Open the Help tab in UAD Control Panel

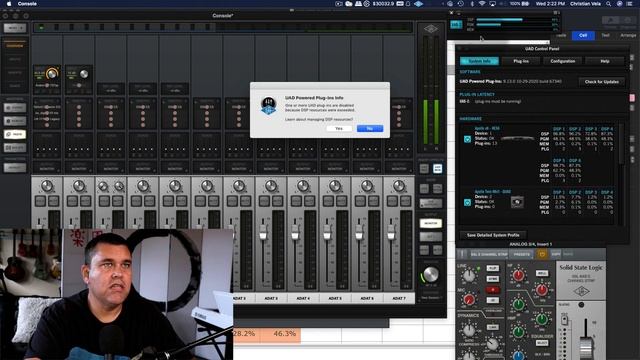click(x=604, y=61)
